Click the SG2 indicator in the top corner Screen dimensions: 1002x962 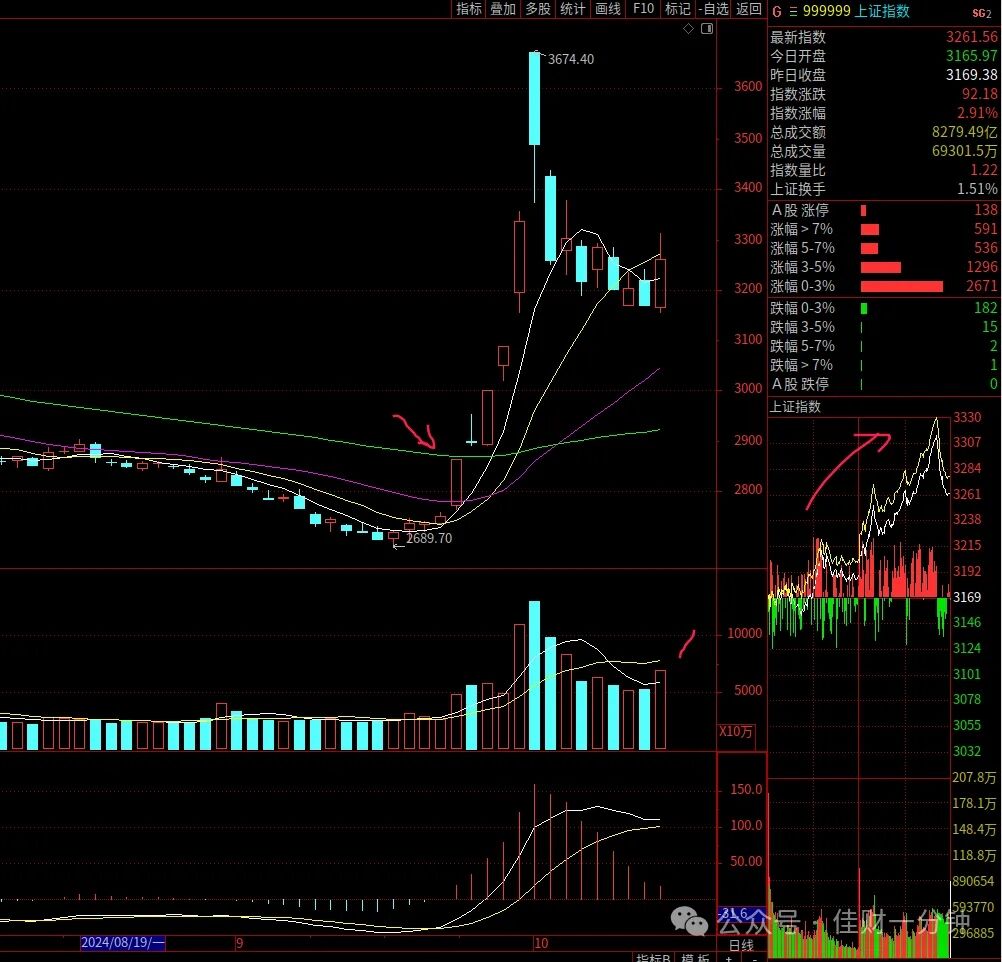click(x=982, y=13)
